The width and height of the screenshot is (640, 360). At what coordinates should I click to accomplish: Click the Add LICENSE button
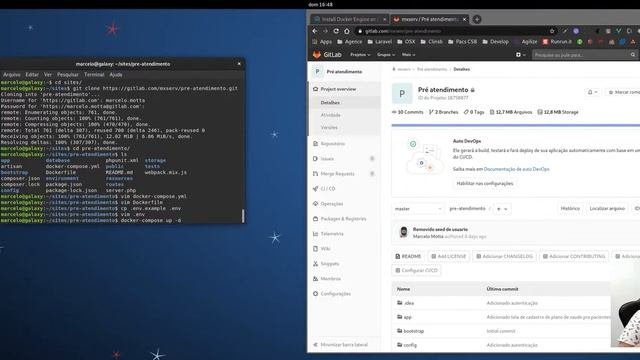click(448, 256)
